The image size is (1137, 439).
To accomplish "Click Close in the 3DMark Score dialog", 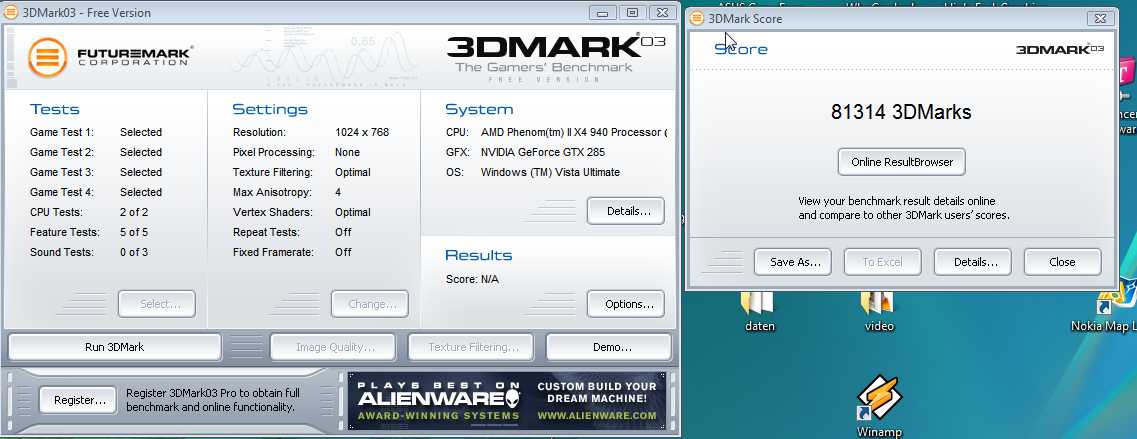I will tap(1062, 262).
